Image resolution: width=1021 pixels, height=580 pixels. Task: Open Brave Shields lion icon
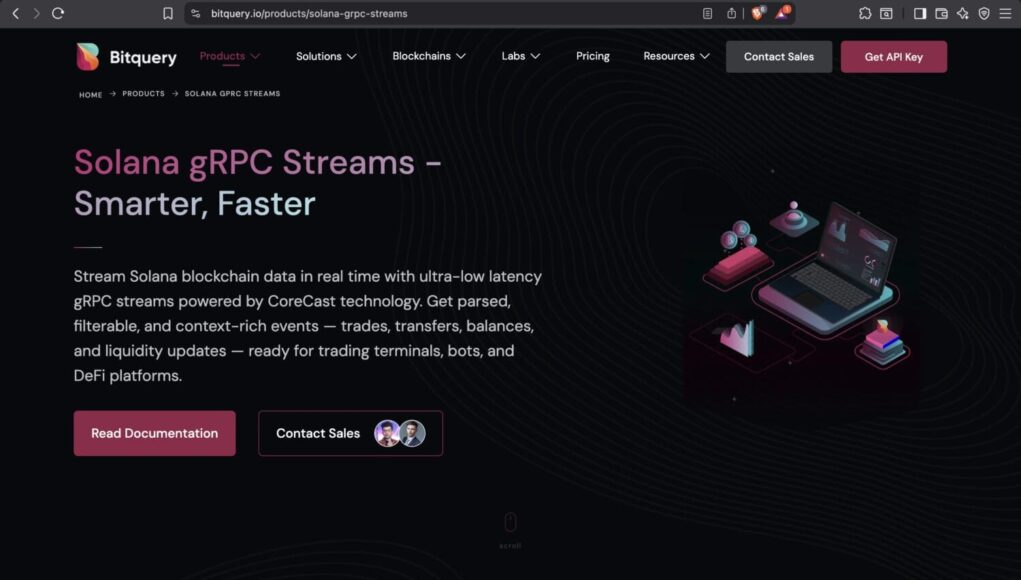pyautogui.click(x=758, y=13)
